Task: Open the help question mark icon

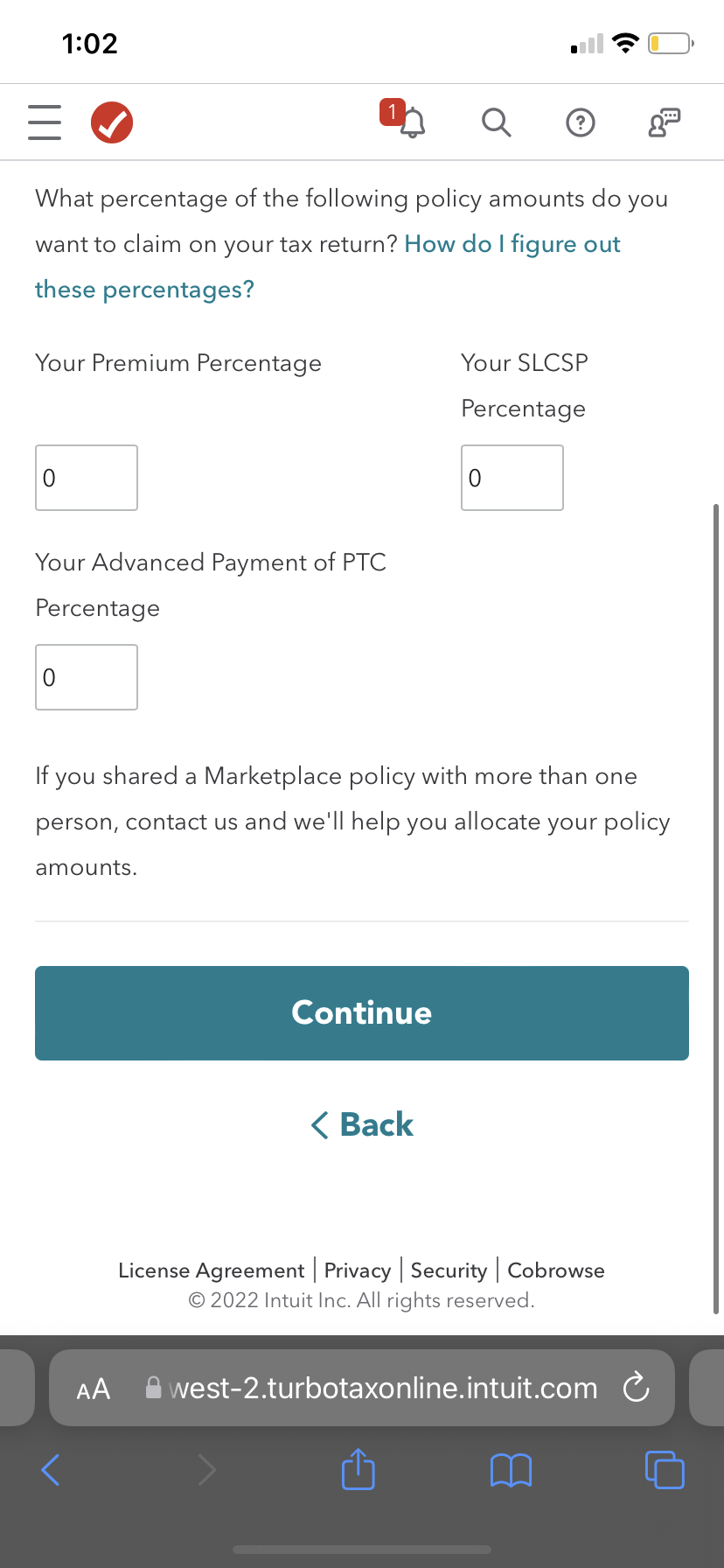Action: (x=581, y=122)
